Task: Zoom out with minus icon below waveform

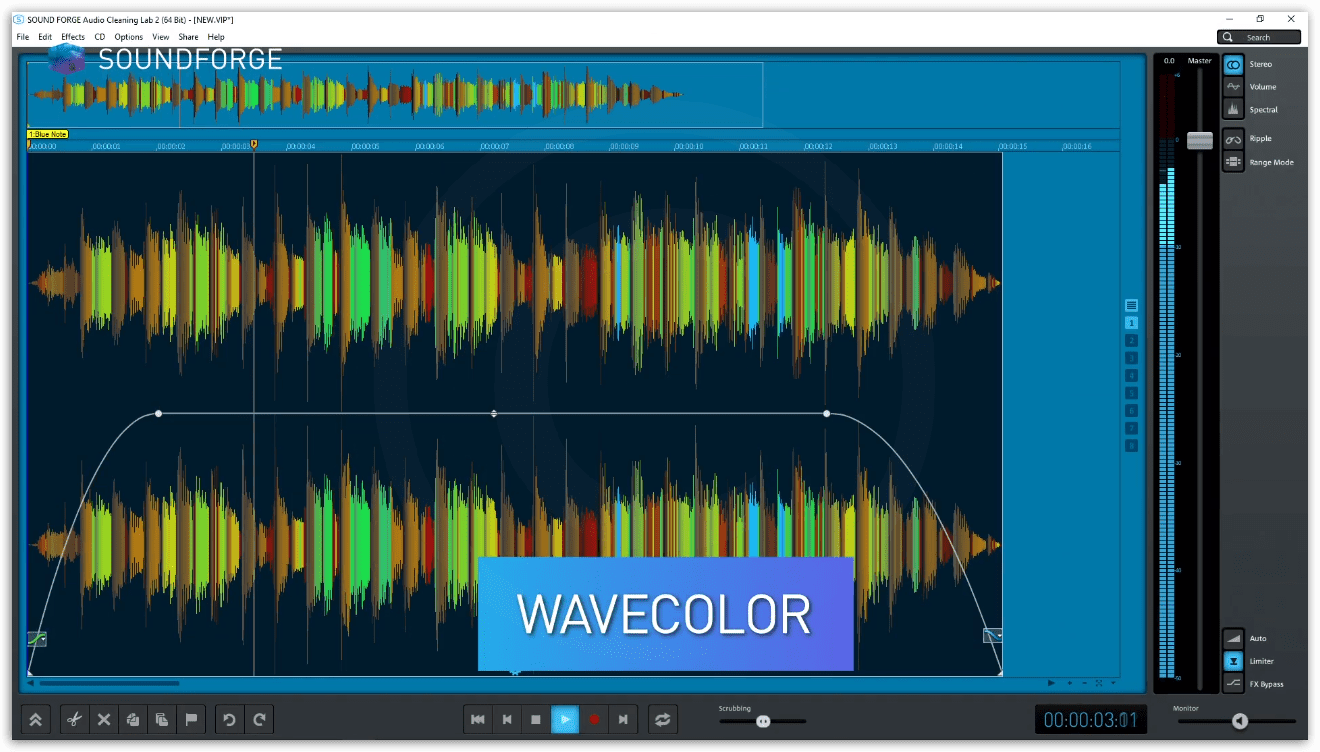Action: point(1084,683)
